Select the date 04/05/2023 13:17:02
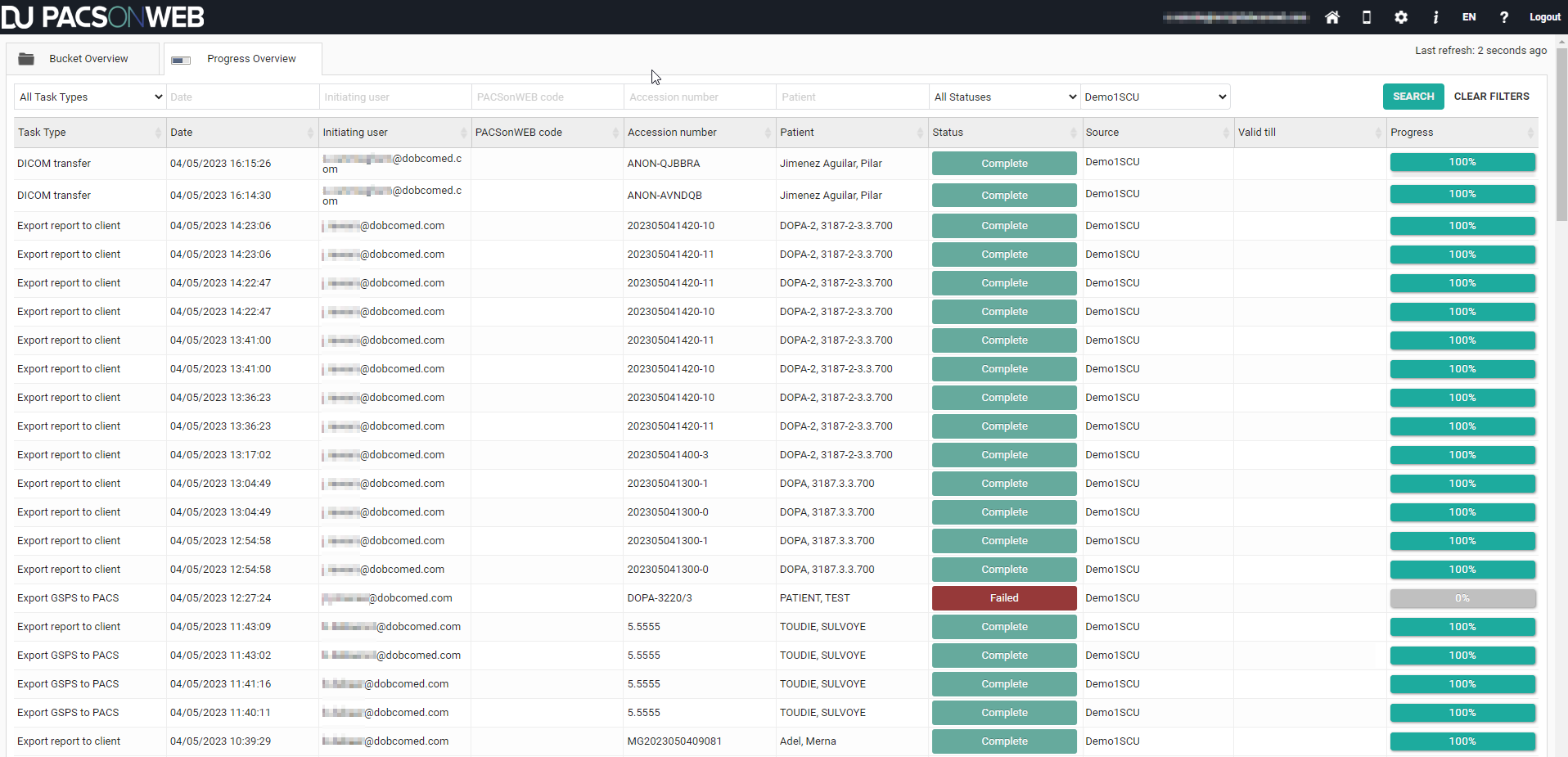This screenshot has height=757, width=1568. tap(221, 455)
